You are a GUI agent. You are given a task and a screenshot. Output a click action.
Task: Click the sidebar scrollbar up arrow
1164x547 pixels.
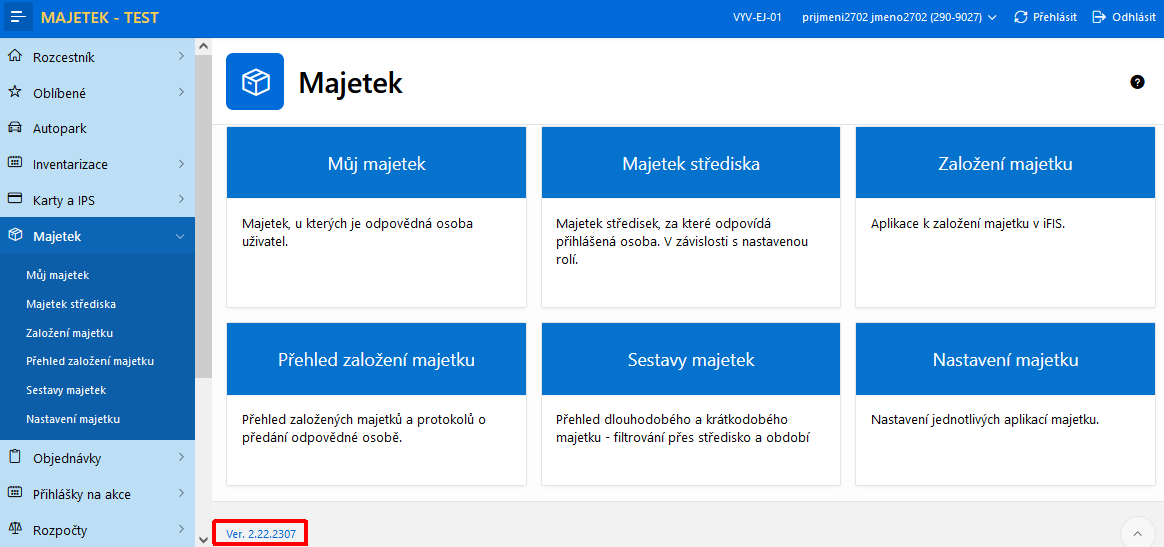click(x=203, y=46)
